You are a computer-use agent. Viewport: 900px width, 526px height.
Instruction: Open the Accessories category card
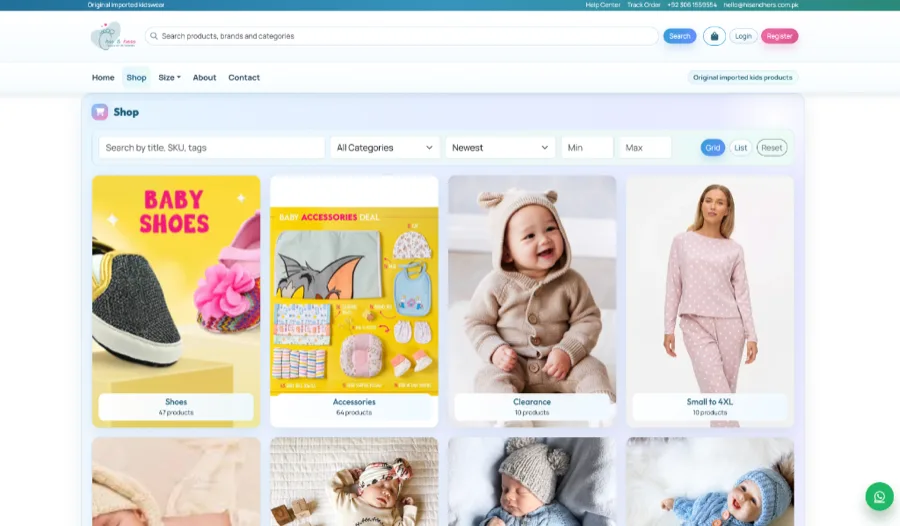(x=354, y=301)
